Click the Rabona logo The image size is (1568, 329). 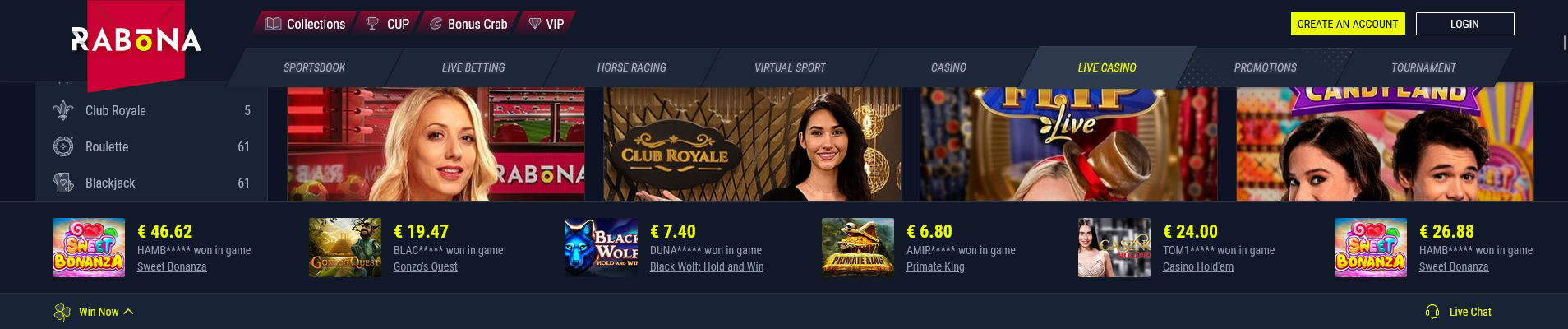(136, 39)
